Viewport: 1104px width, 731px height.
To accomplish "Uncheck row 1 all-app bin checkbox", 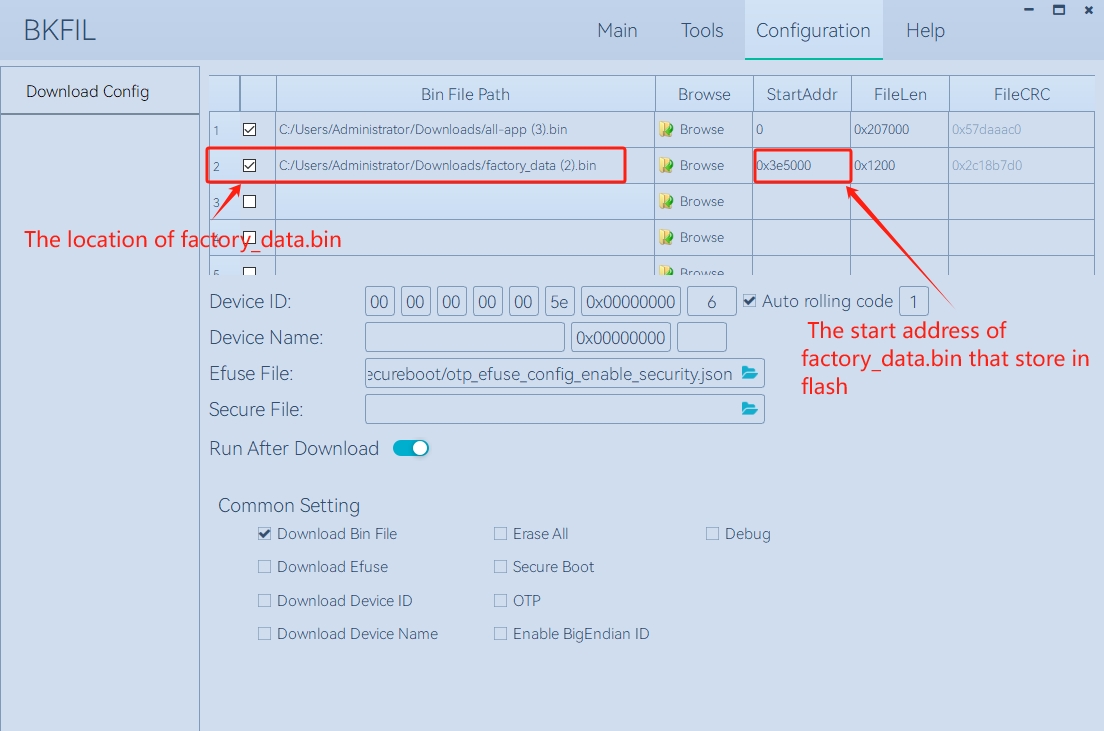I will (250, 129).
